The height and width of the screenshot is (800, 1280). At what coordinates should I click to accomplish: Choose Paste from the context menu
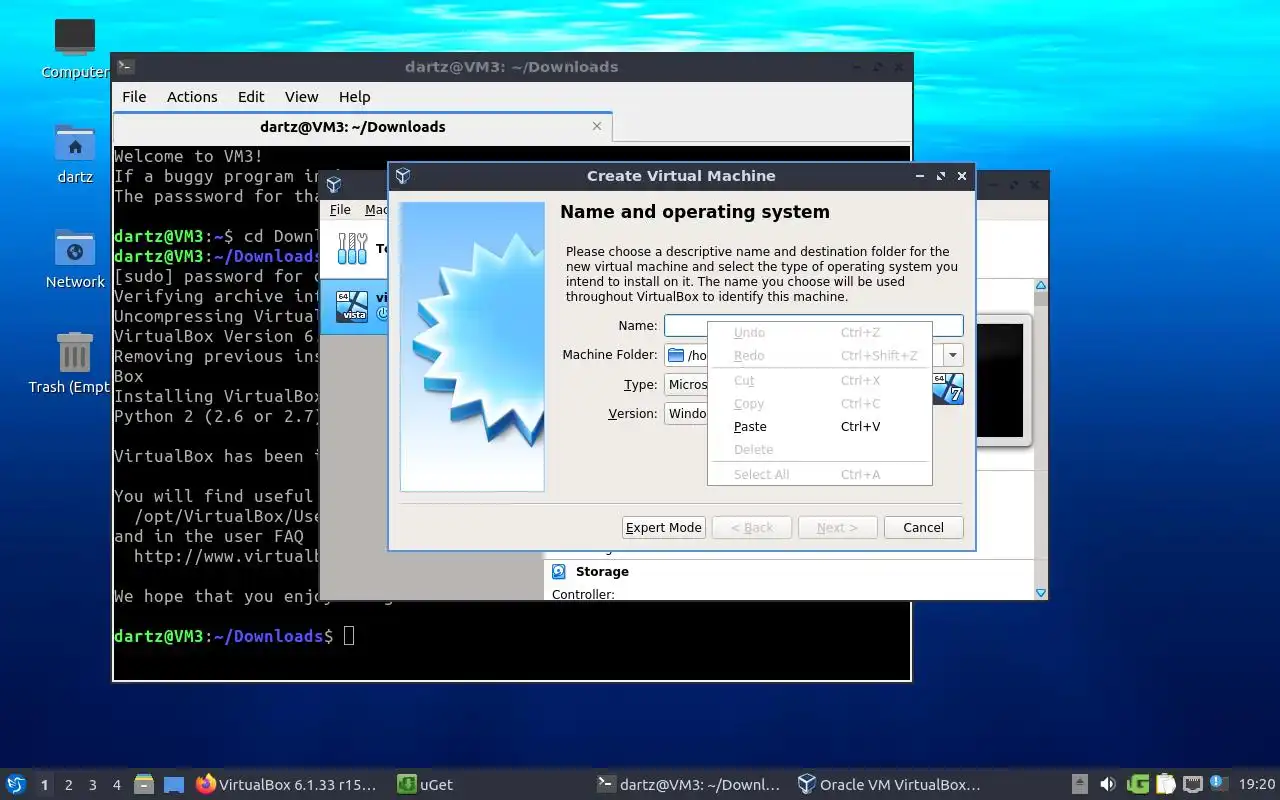(819, 427)
